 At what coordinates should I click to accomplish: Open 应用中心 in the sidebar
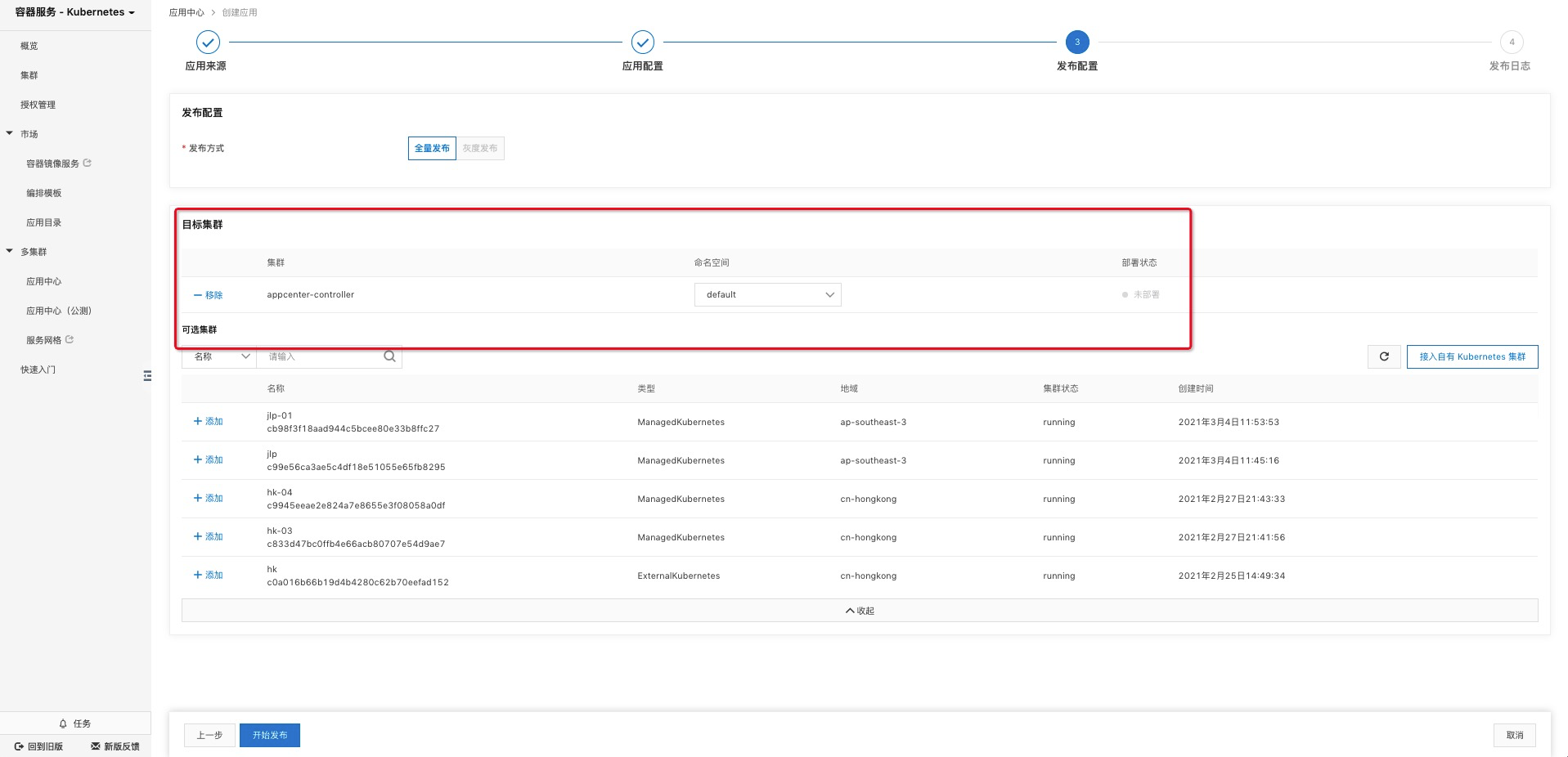point(44,281)
